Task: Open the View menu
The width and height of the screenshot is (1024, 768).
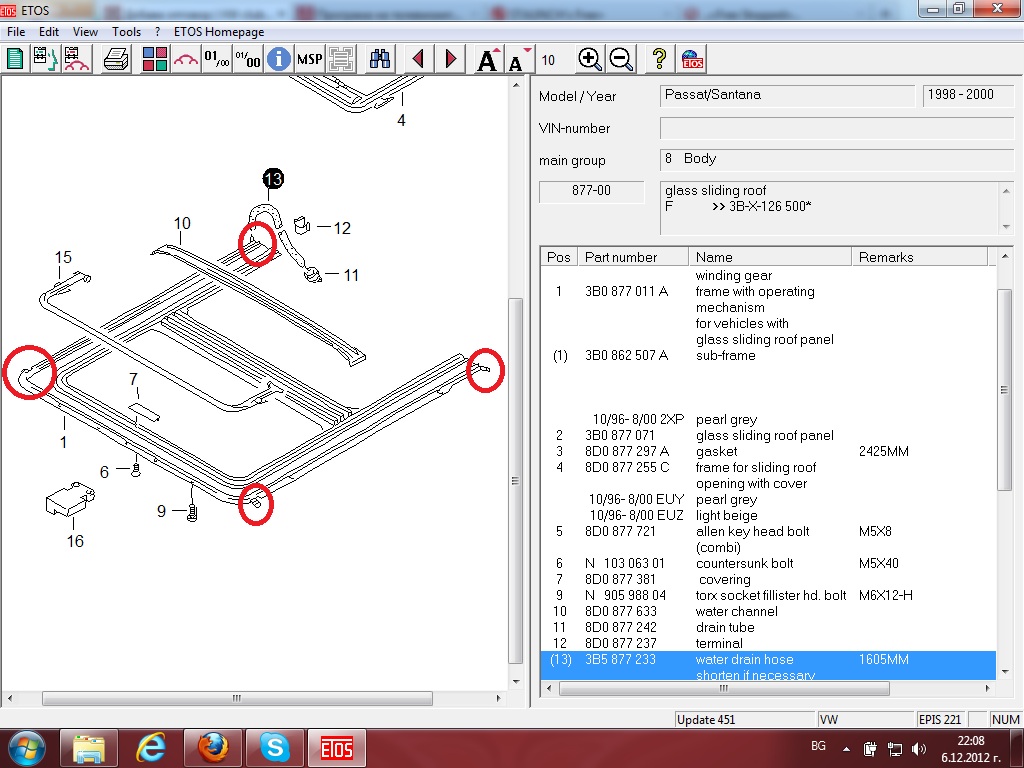Action: click(85, 32)
